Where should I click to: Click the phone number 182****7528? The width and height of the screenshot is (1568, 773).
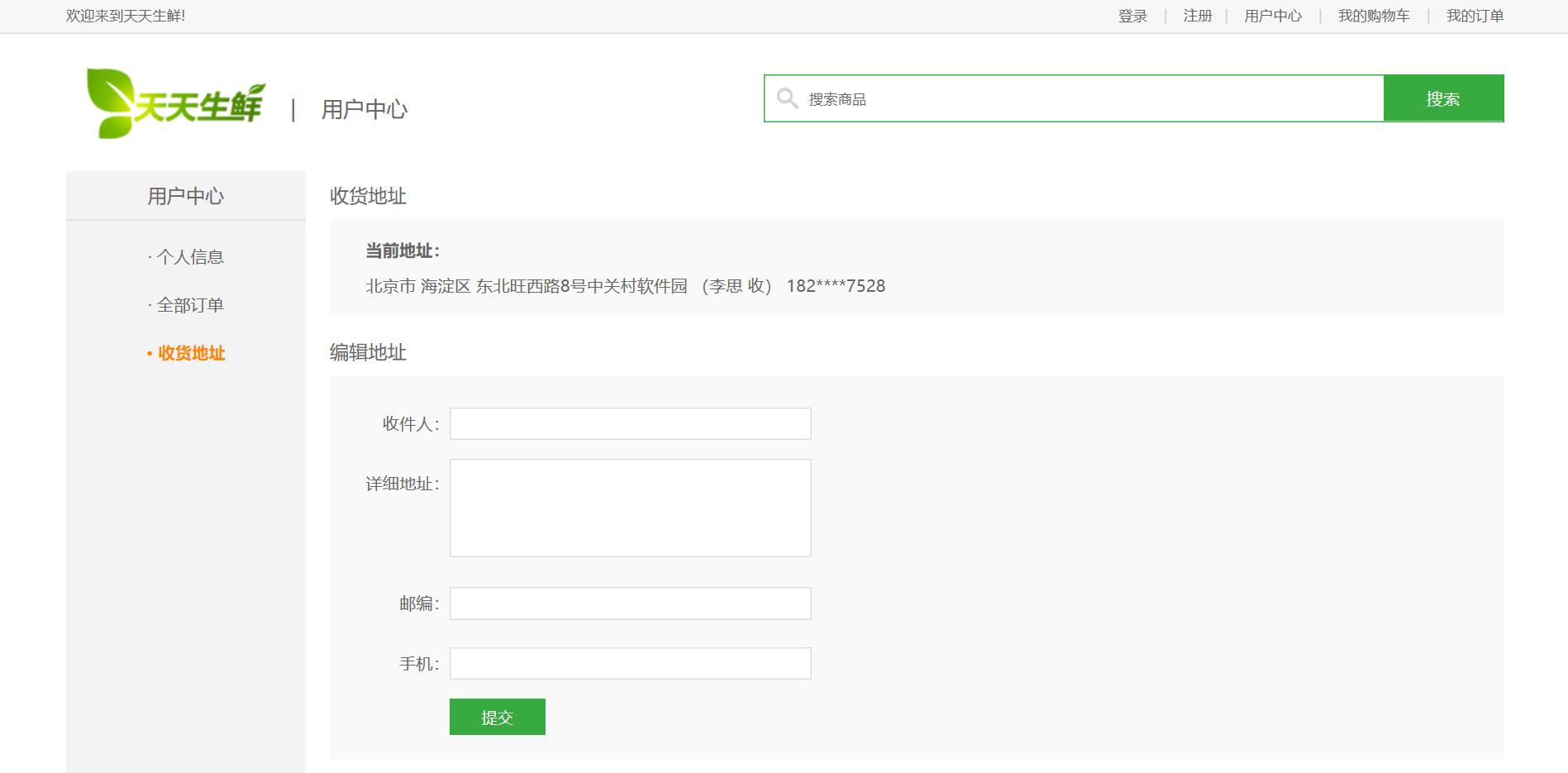(x=836, y=286)
